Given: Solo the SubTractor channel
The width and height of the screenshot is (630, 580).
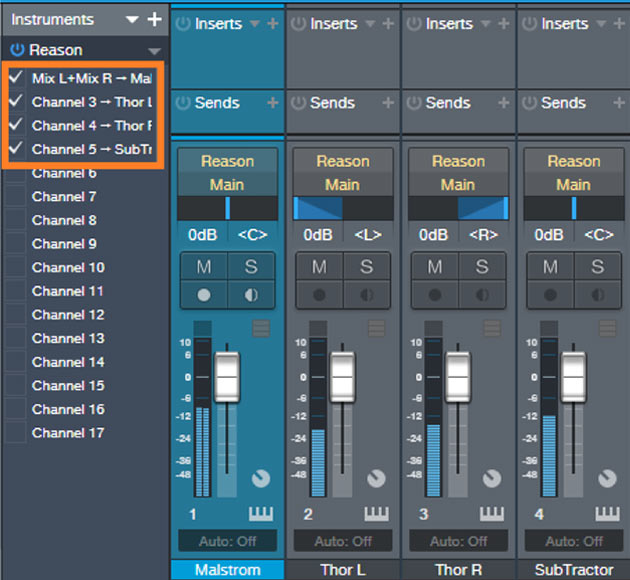Looking at the screenshot, I should [x=596, y=267].
